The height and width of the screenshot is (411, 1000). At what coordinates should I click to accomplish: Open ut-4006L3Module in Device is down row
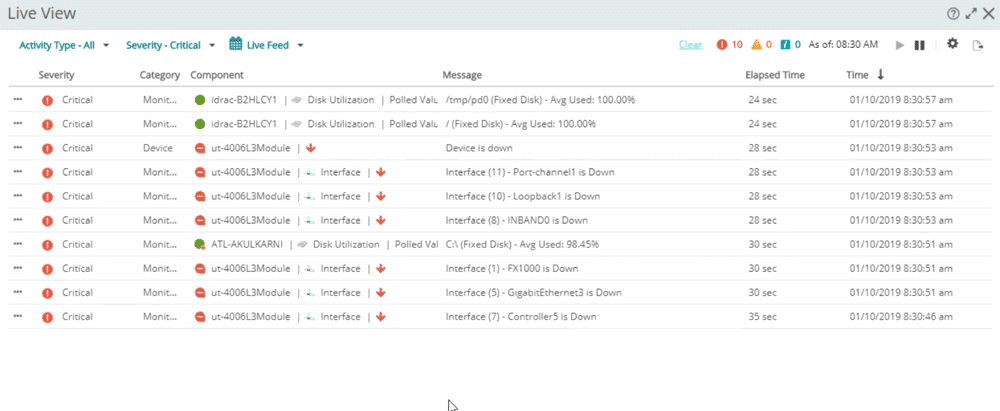tap(251, 148)
